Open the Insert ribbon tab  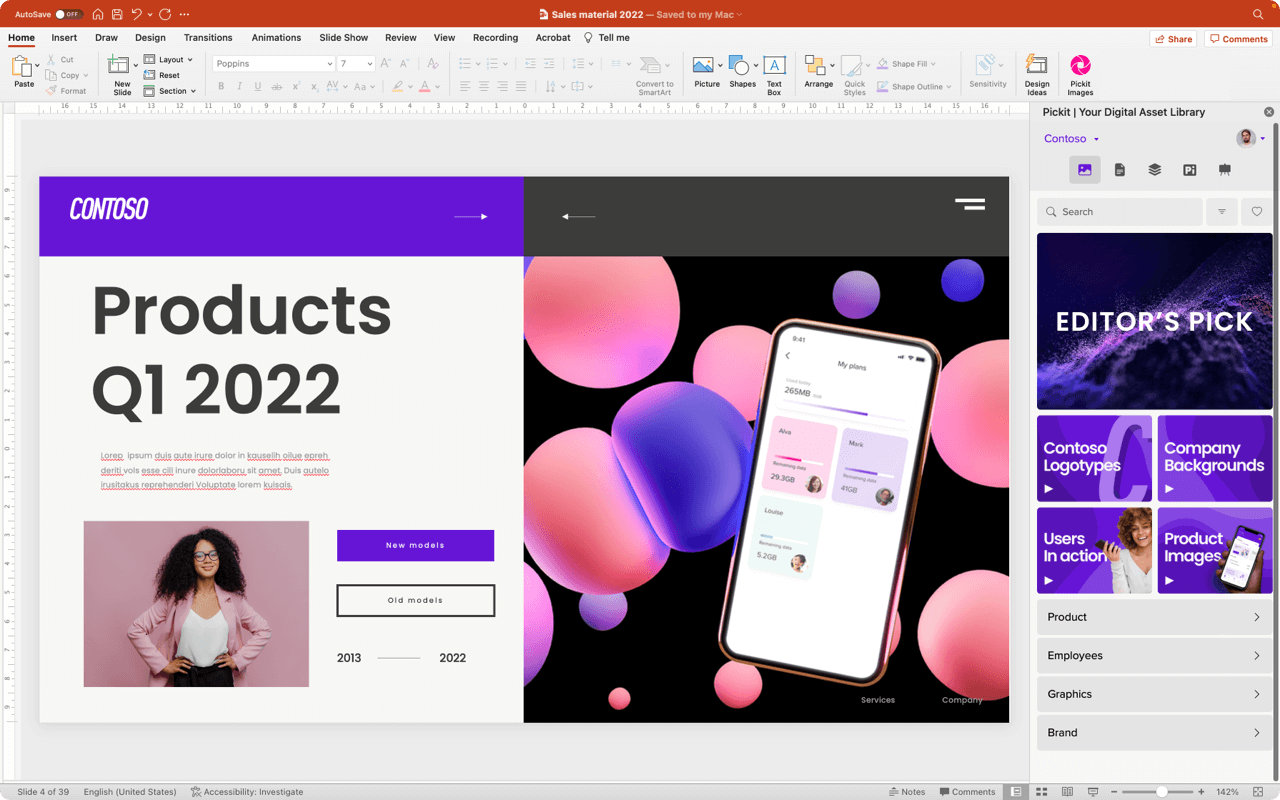pos(64,37)
